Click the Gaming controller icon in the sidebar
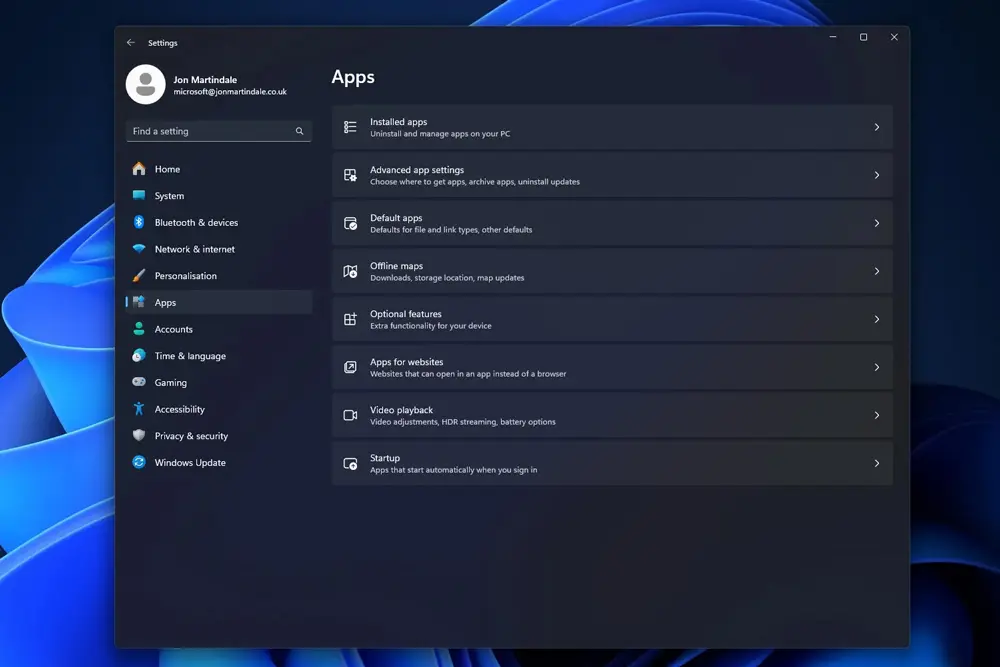Viewport: 1000px width, 667px height. coord(139,382)
